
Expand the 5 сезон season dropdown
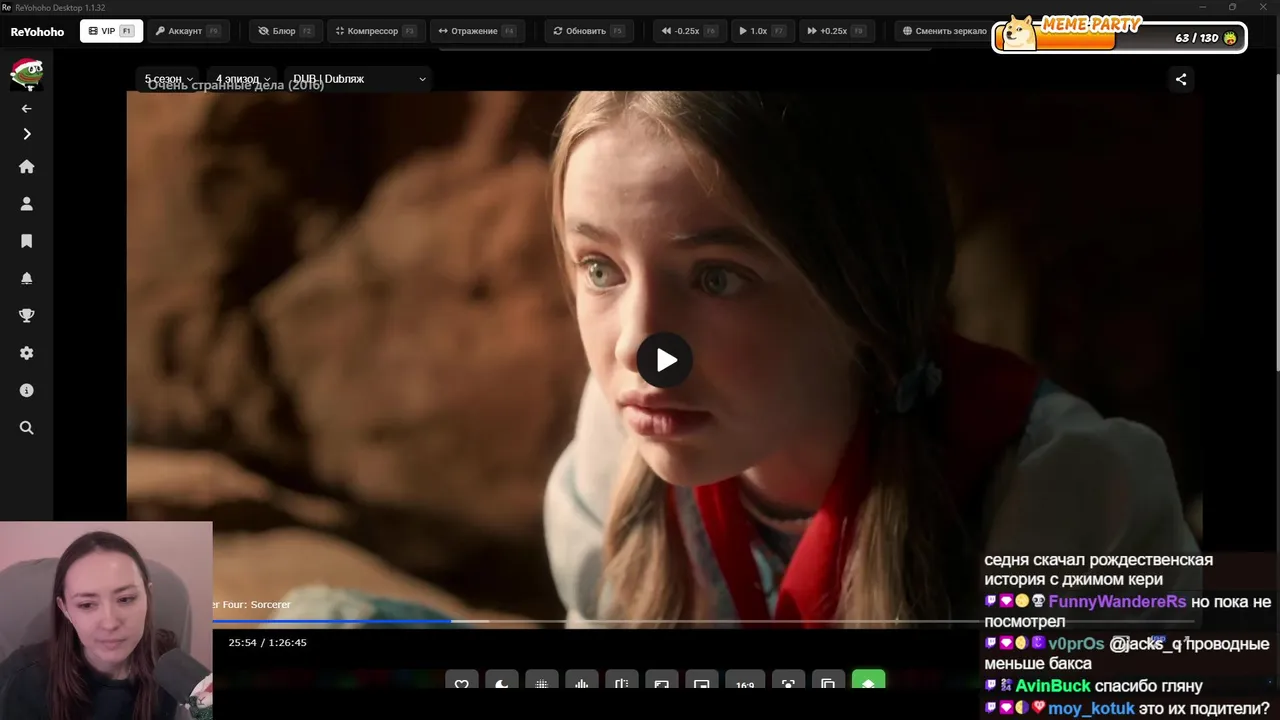169,79
